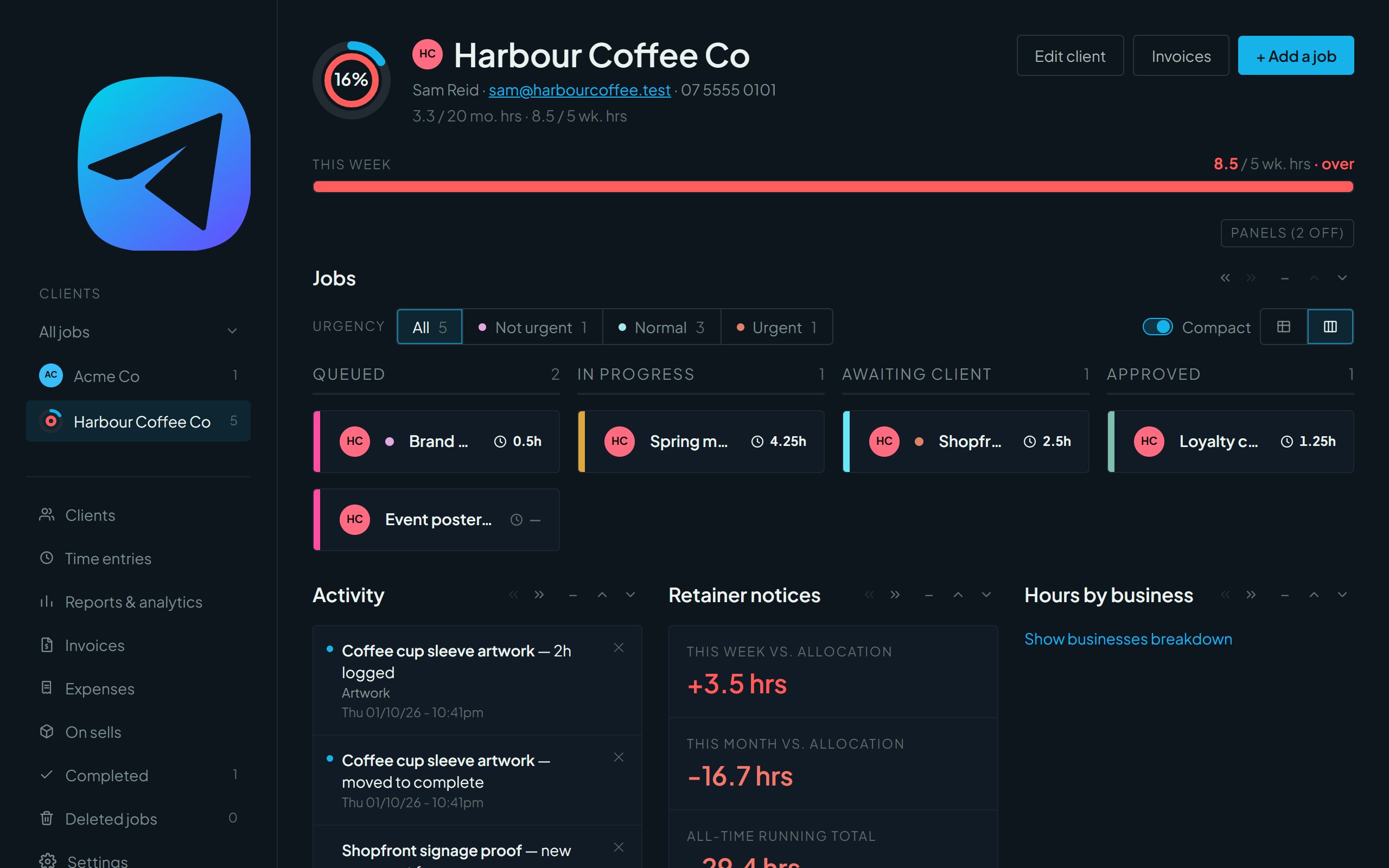This screenshot has height=868, width=1389.
Task: Open the Loyalty c... job card
Action: click(x=1230, y=442)
